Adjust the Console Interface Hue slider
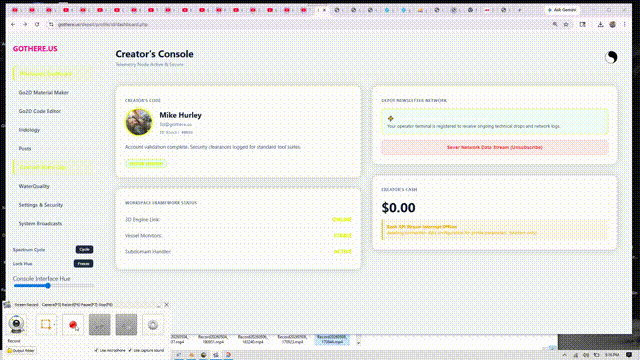This screenshot has width=640, height=360. (x=53, y=286)
